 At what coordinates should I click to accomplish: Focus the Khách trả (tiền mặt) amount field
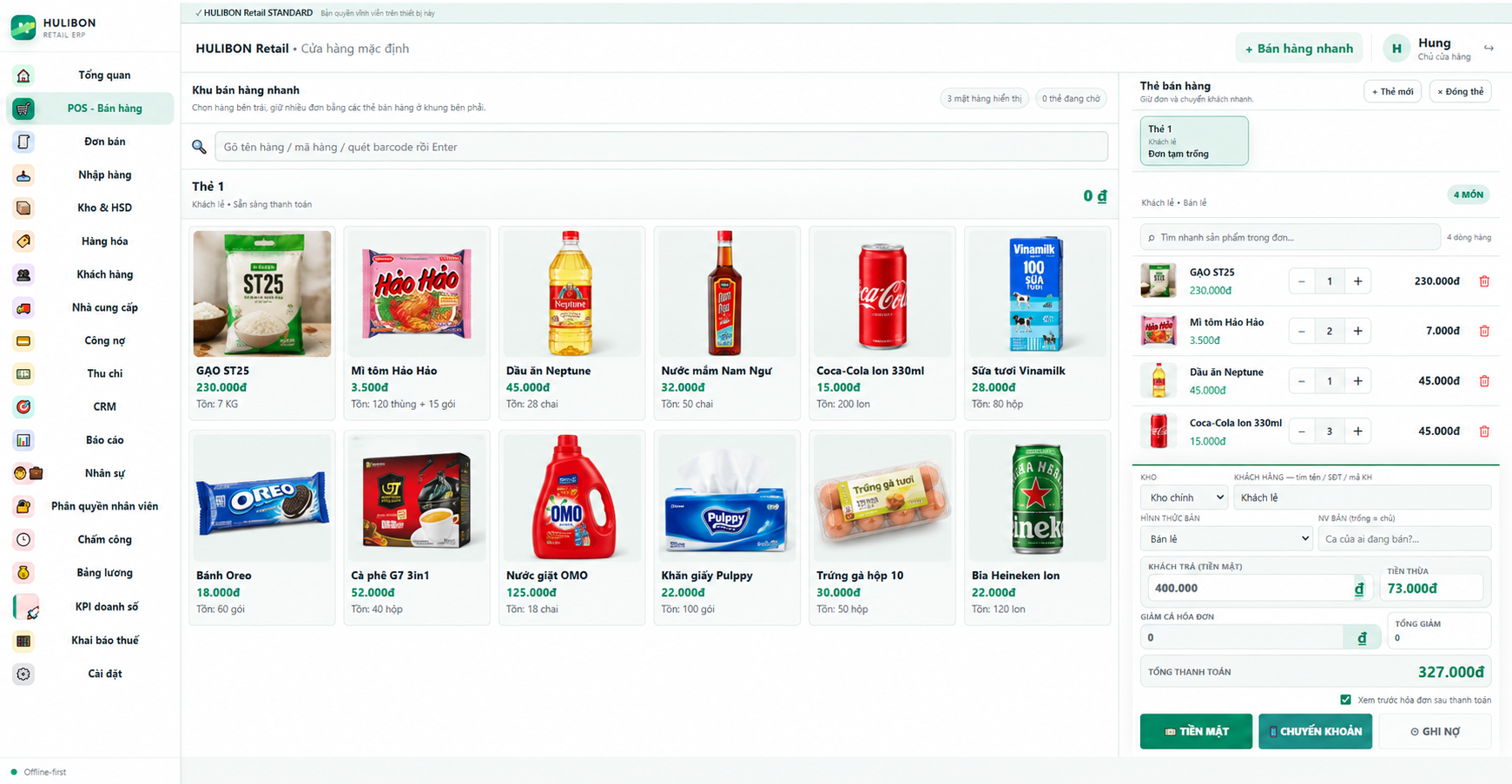tap(1249, 589)
